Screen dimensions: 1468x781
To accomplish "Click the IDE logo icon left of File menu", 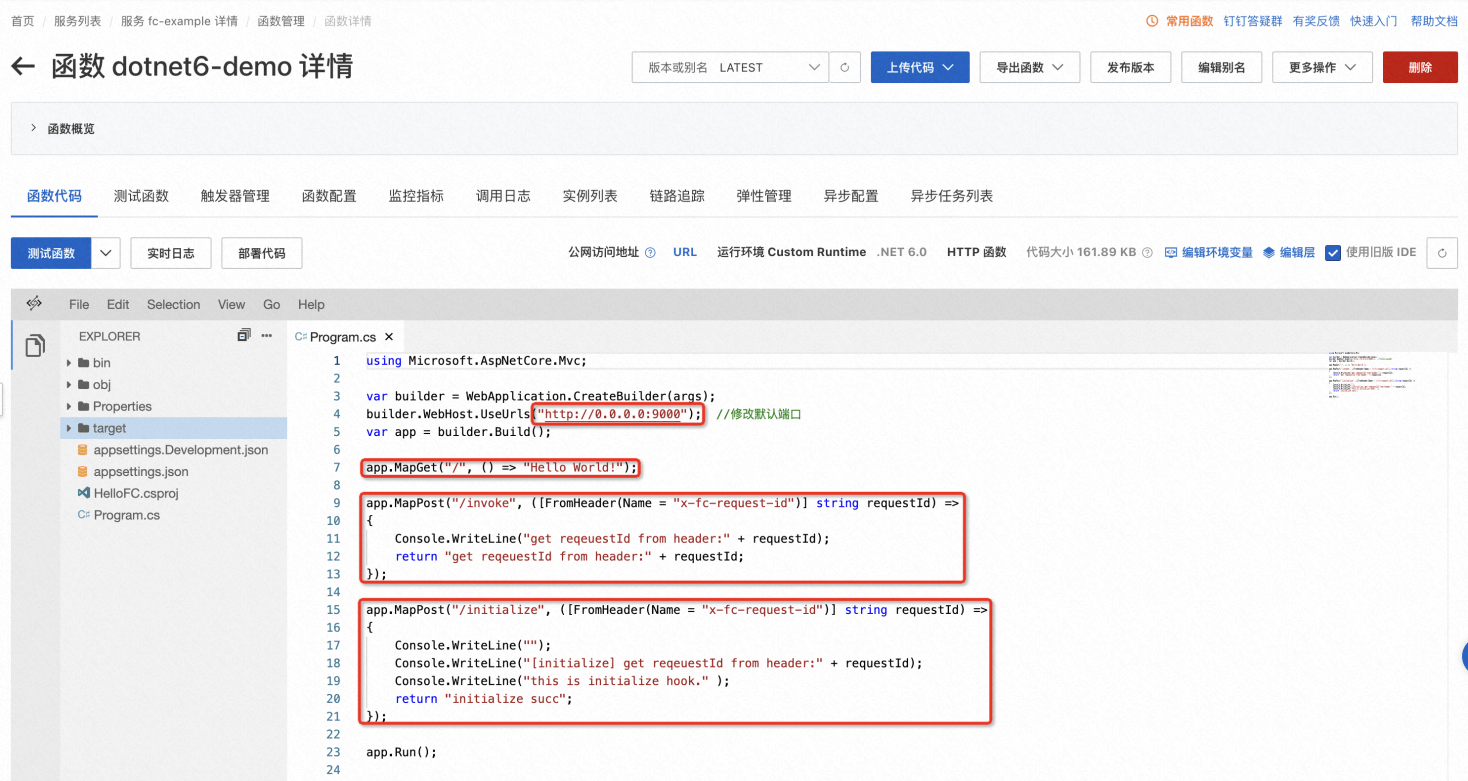I will coord(34,304).
